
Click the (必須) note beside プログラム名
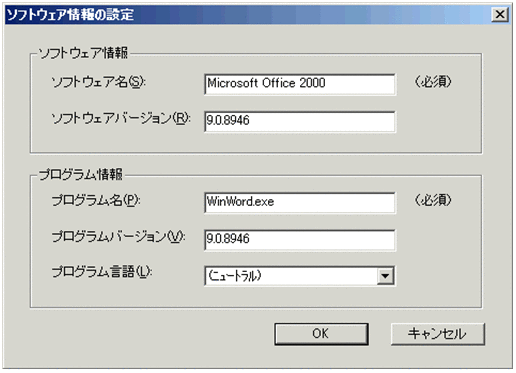coord(433,200)
